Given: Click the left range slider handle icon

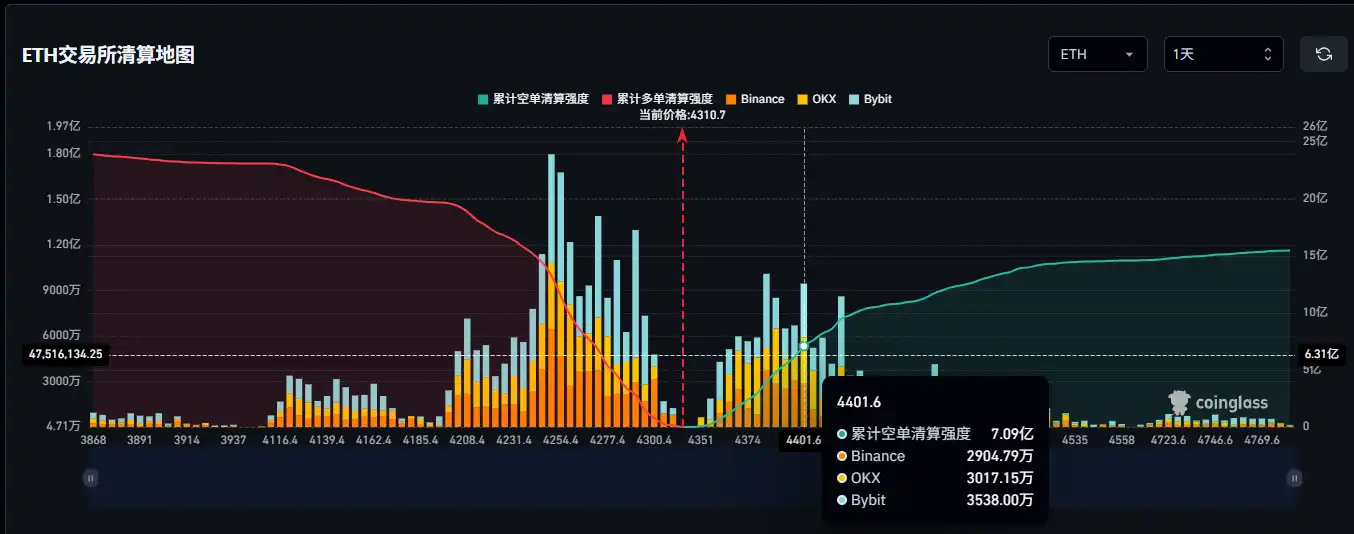Looking at the screenshot, I should (x=91, y=478).
